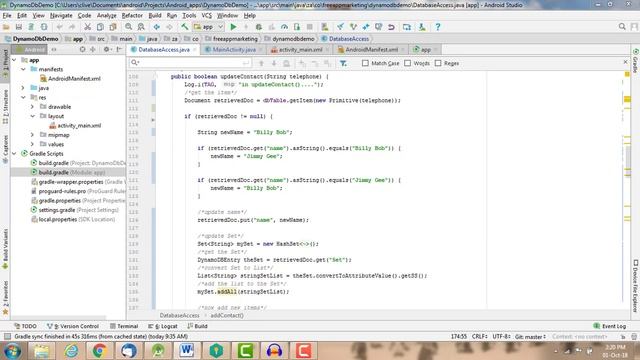The width and height of the screenshot is (640, 360).
Task: Go to next search occurrence arrow
Action: click(274, 63)
